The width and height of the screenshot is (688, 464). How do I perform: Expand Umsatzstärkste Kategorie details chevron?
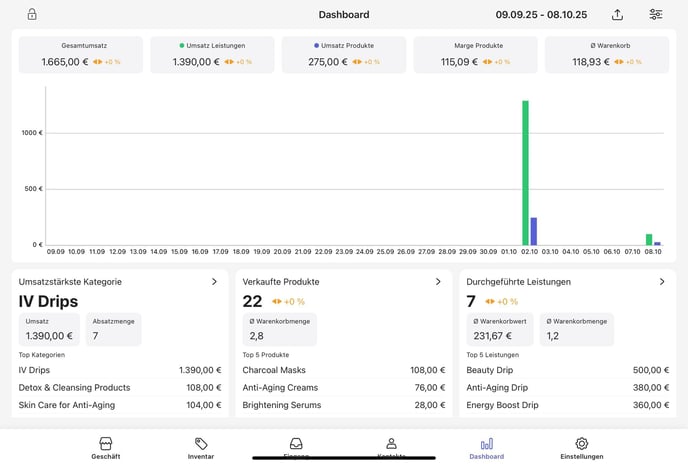click(214, 282)
